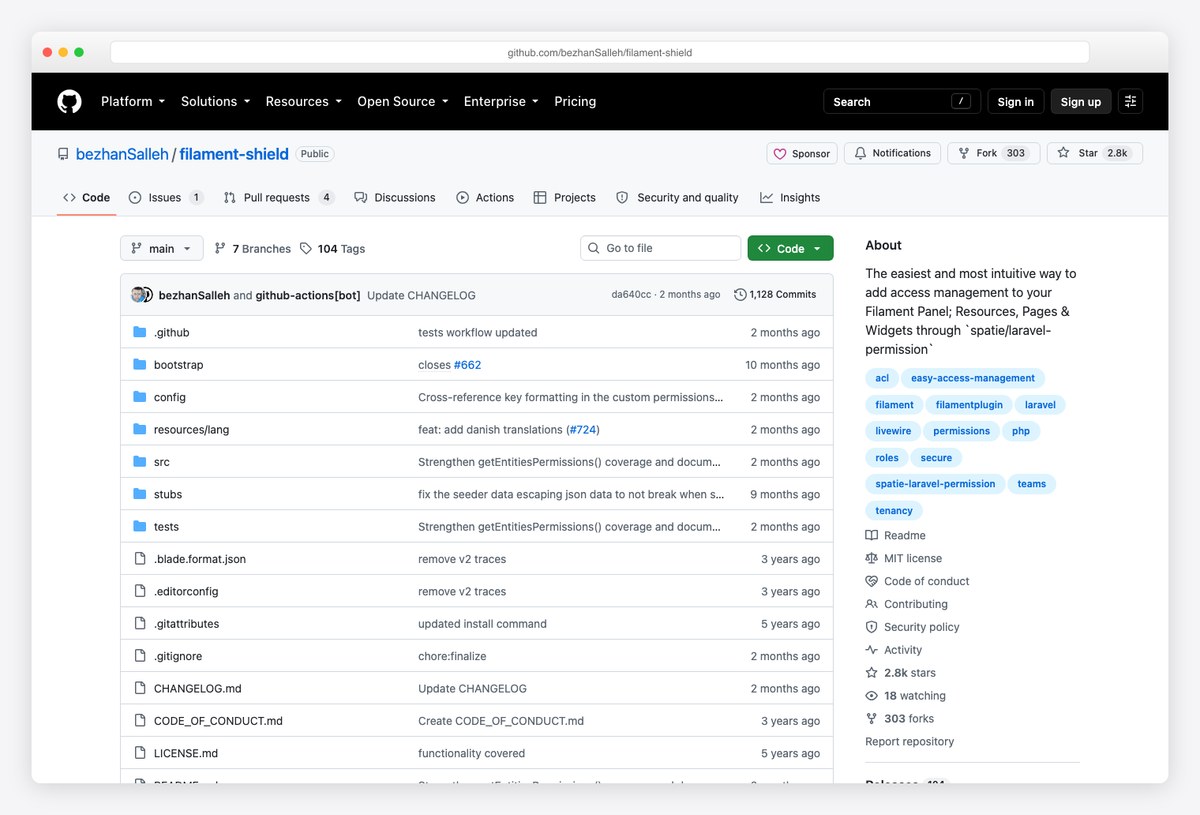This screenshot has width=1200, height=815.
Task: Click the config folder icon
Action: click(x=140, y=397)
